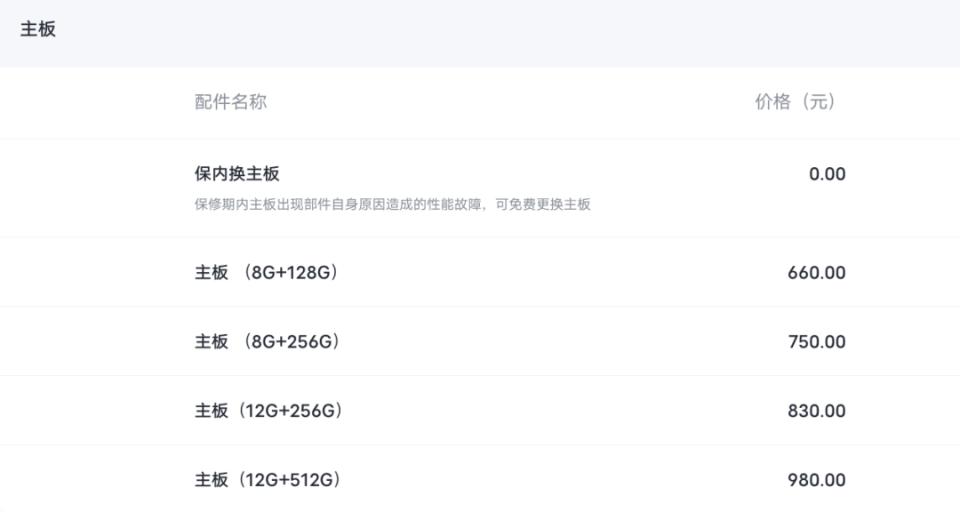Click the header bar beside 主板 title
The width and height of the screenshot is (960, 512).
click(x=480, y=33)
